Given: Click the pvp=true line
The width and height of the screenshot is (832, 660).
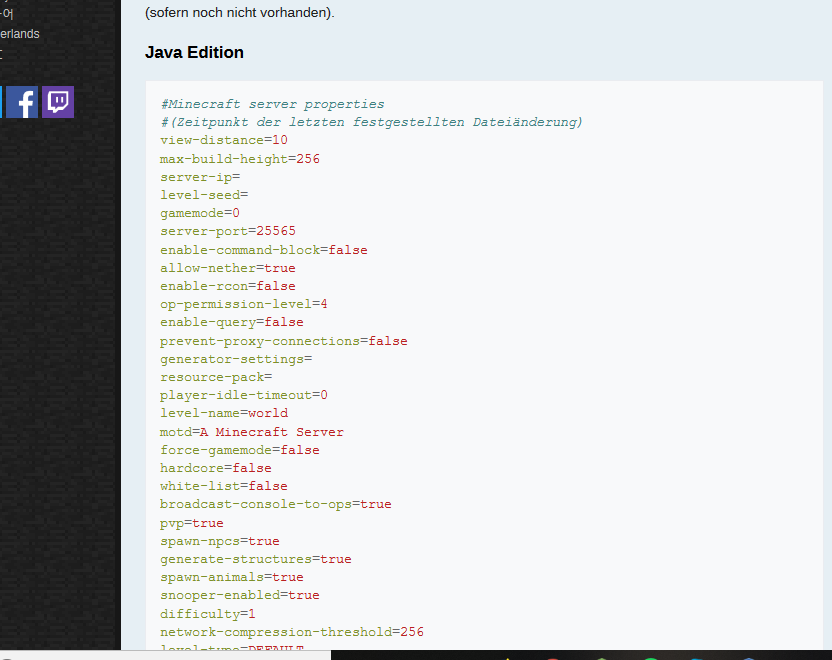Looking at the screenshot, I should coord(192,524).
